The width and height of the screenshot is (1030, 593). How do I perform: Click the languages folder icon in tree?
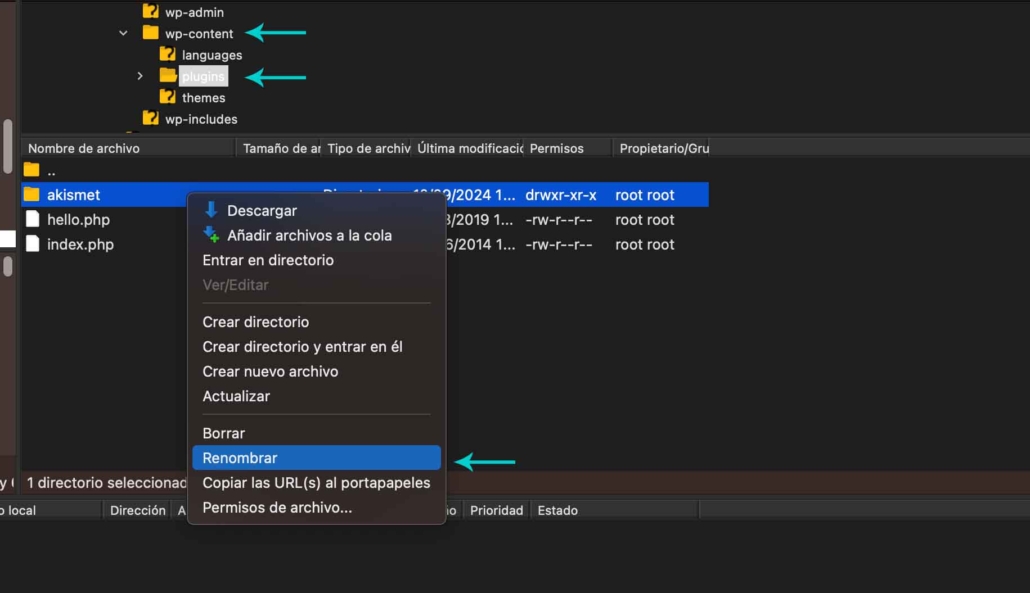click(167, 55)
